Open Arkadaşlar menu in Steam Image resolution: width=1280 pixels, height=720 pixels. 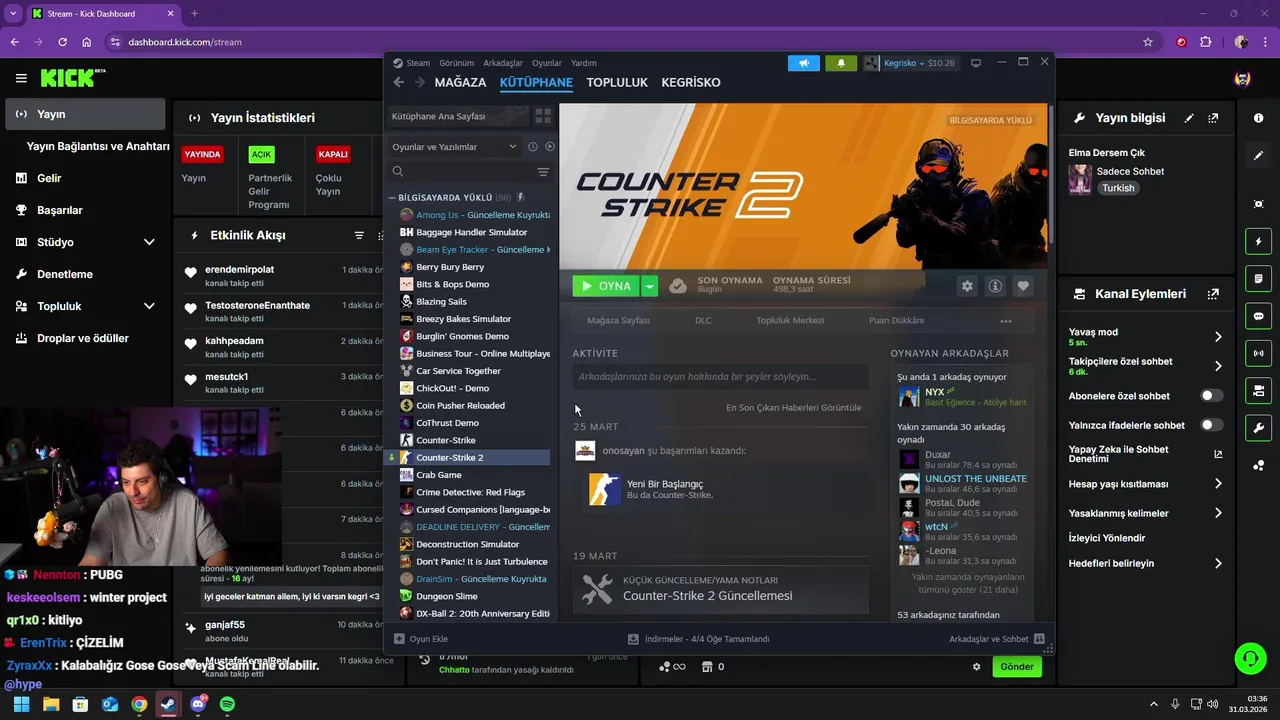pyautogui.click(x=503, y=63)
